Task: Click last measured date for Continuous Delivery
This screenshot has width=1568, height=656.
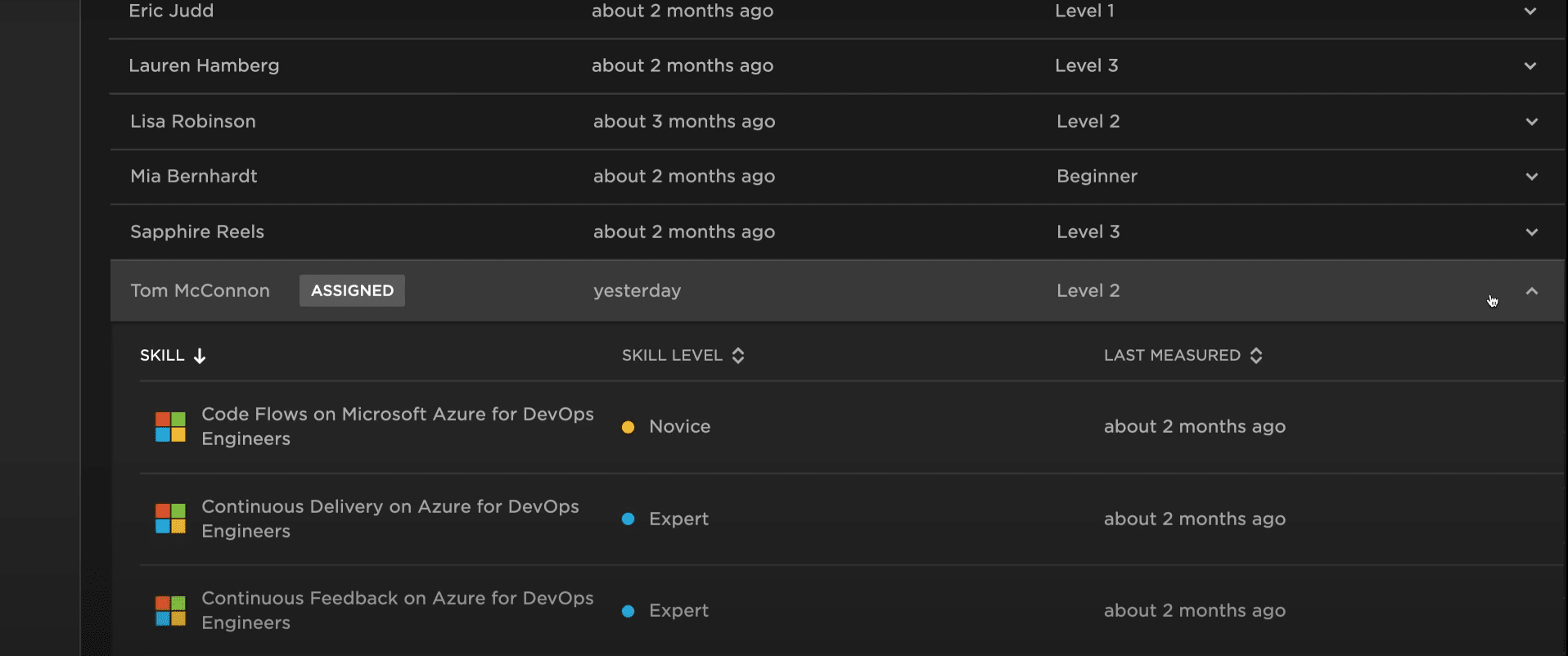Action: coord(1195,519)
